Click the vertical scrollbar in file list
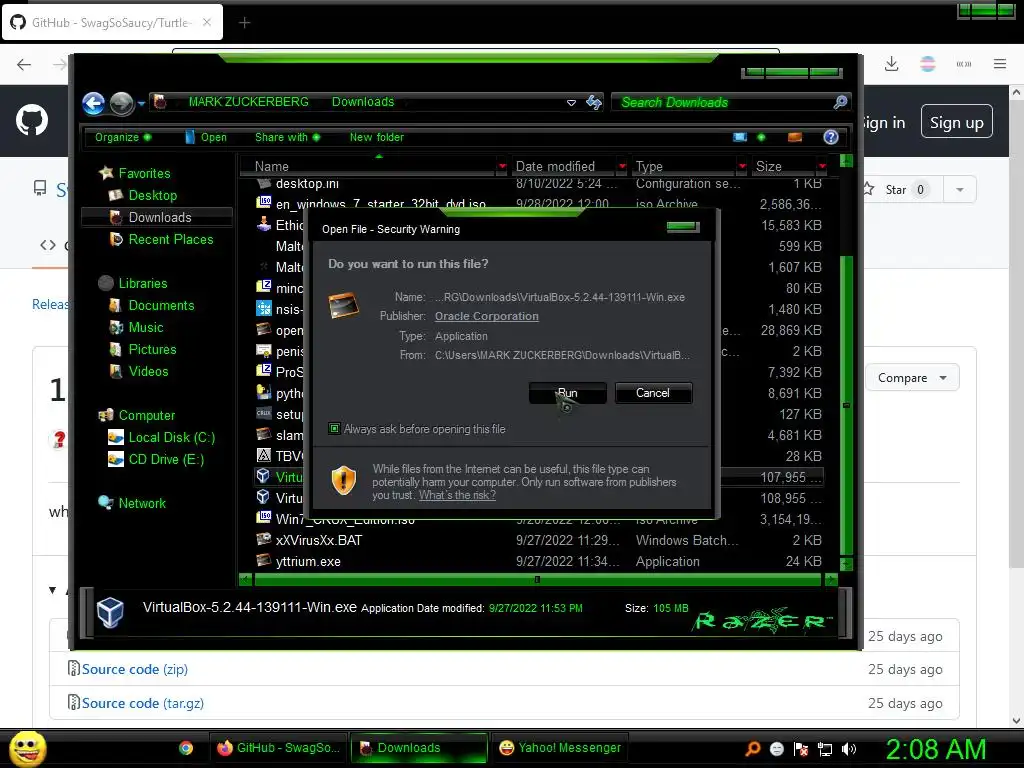The width and height of the screenshot is (1024, 768). (x=846, y=405)
